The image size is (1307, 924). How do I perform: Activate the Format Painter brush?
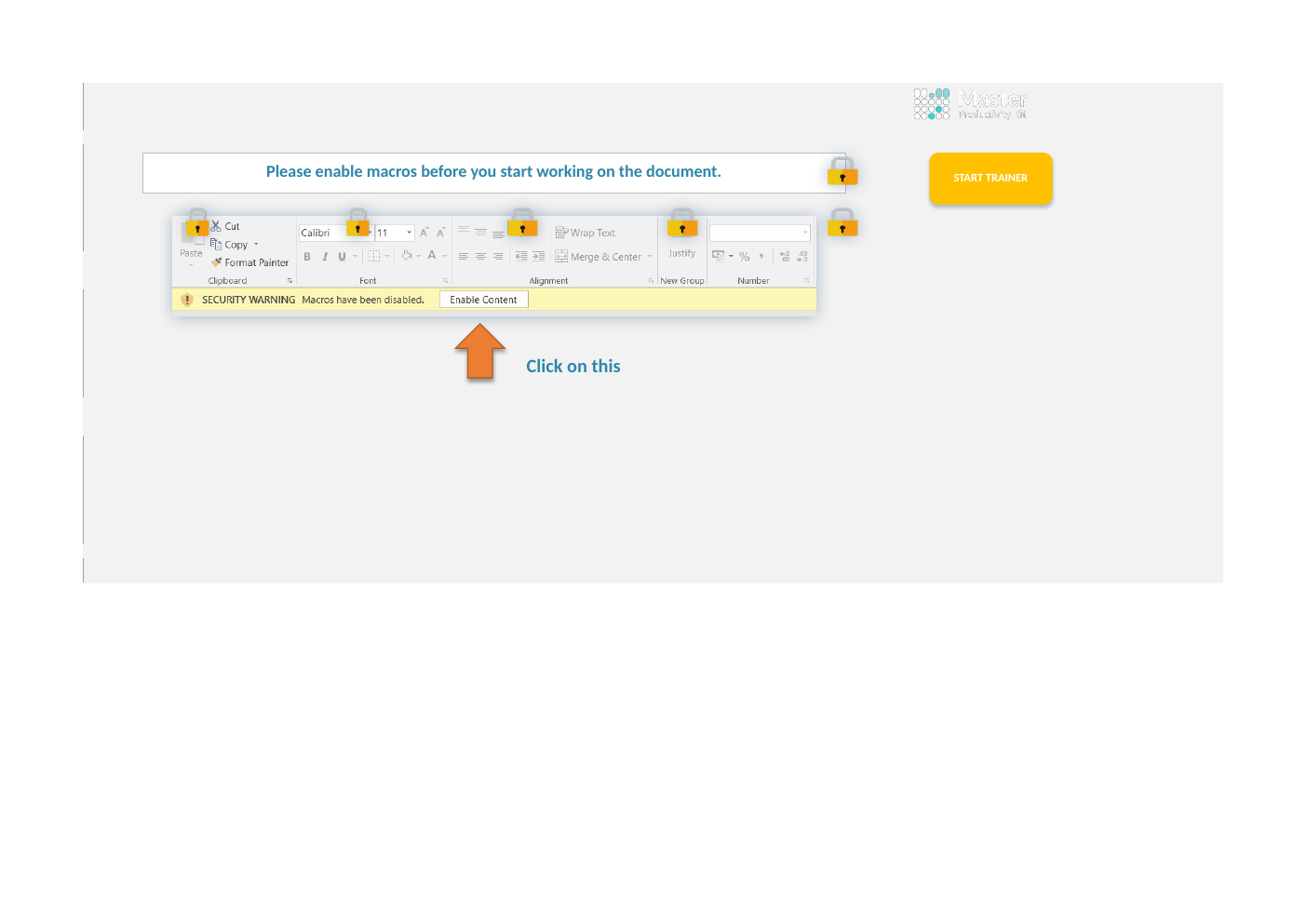[x=216, y=262]
